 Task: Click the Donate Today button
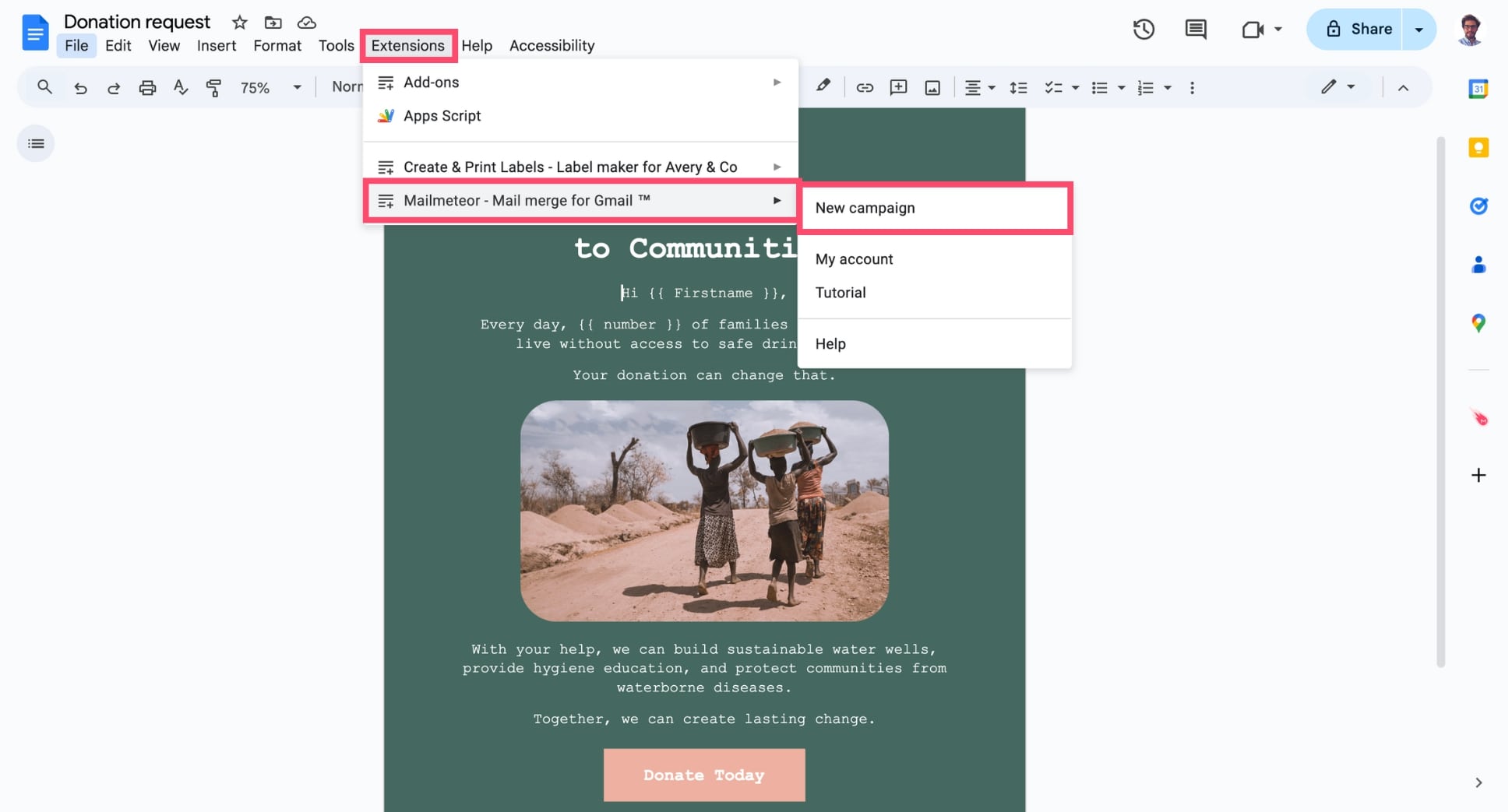tap(703, 775)
